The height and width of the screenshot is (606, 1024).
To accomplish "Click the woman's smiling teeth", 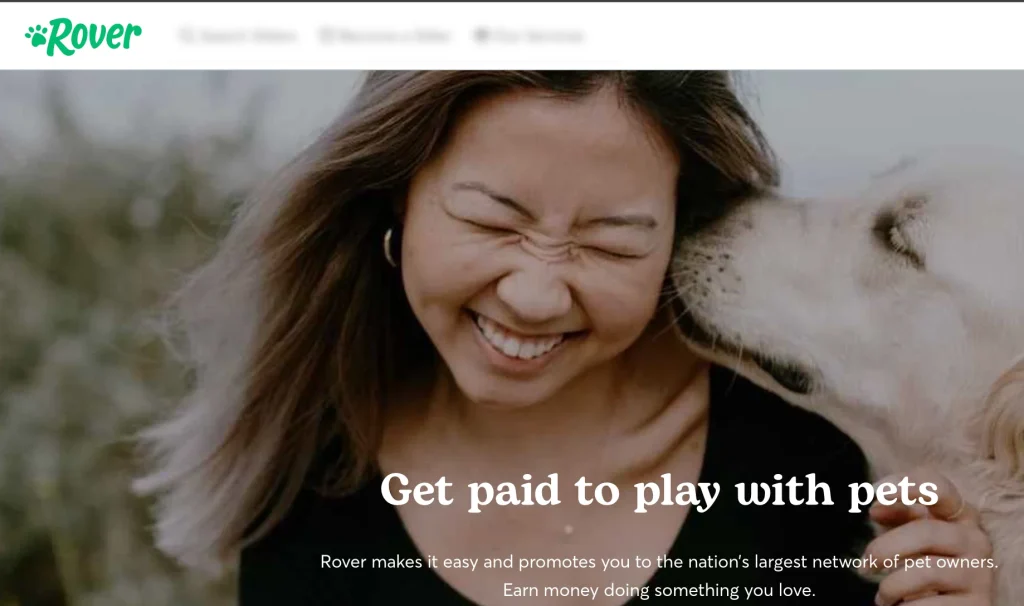I will point(521,339).
